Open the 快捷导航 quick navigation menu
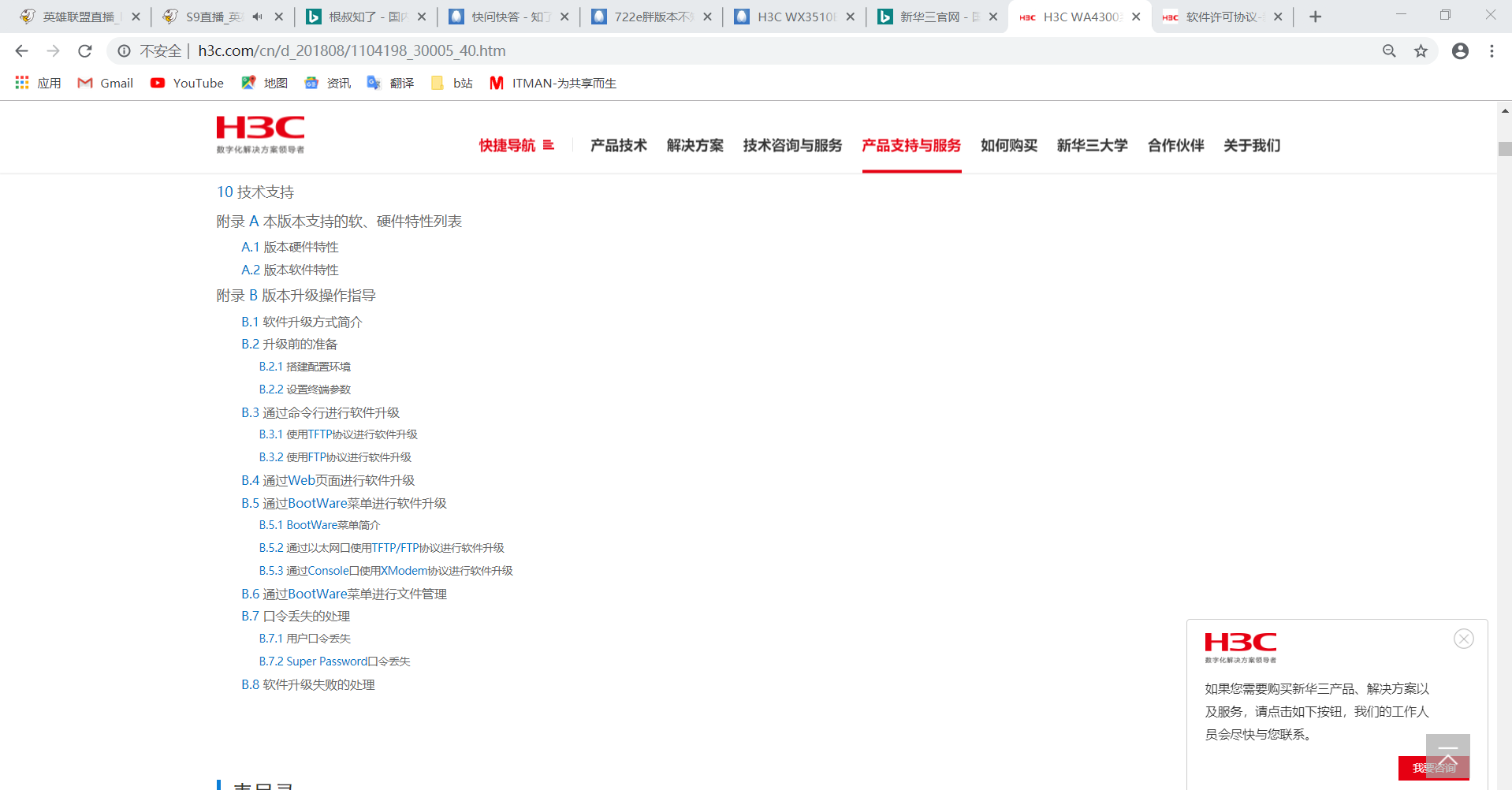The height and width of the screenshot is (790, 1512). pyautogui.click(x=516, y=145)
